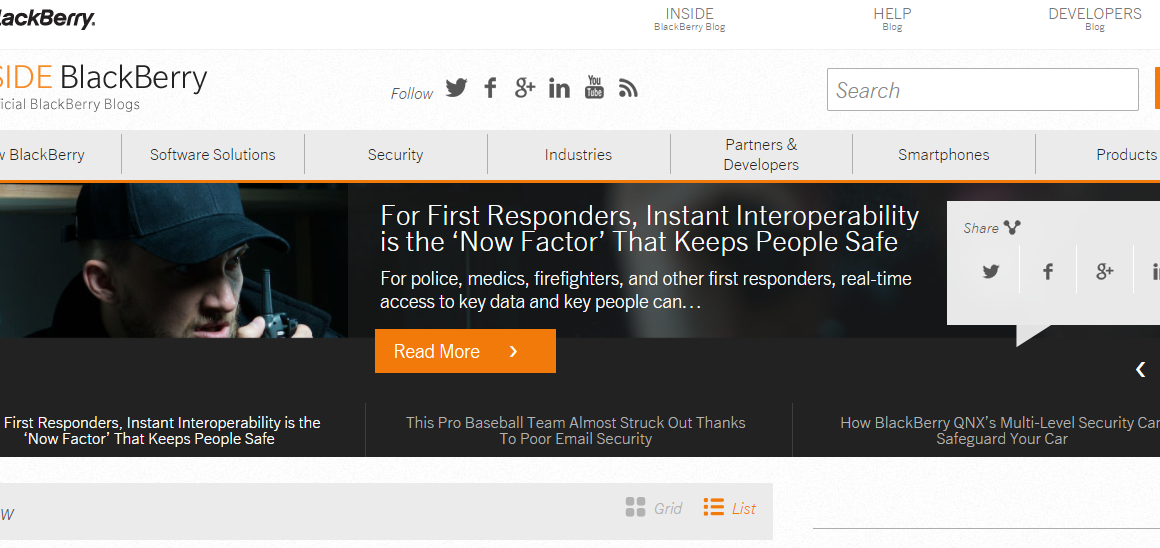Open the Smartphones menu
The height and width of the screenshot is (548, 1160).
point(944,155)
